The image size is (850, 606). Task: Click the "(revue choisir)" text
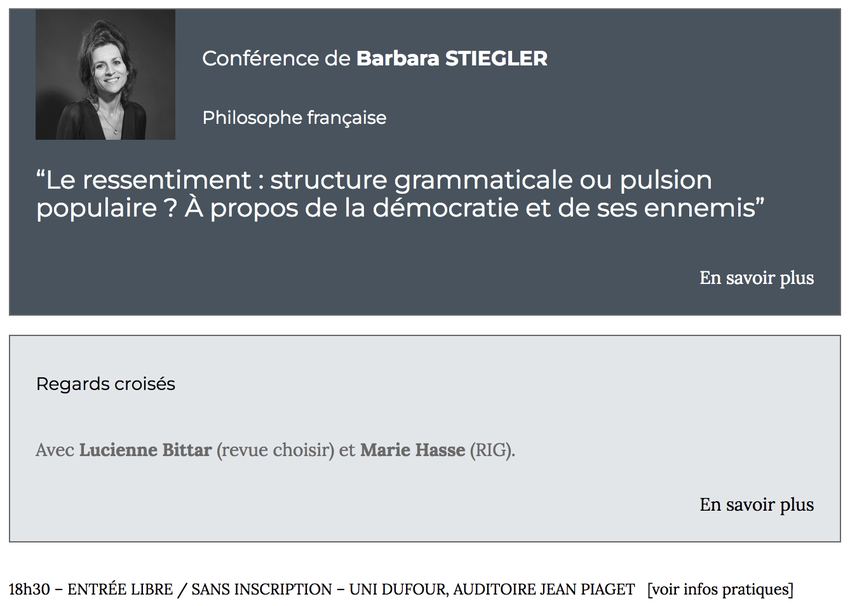tap(275, 450)
